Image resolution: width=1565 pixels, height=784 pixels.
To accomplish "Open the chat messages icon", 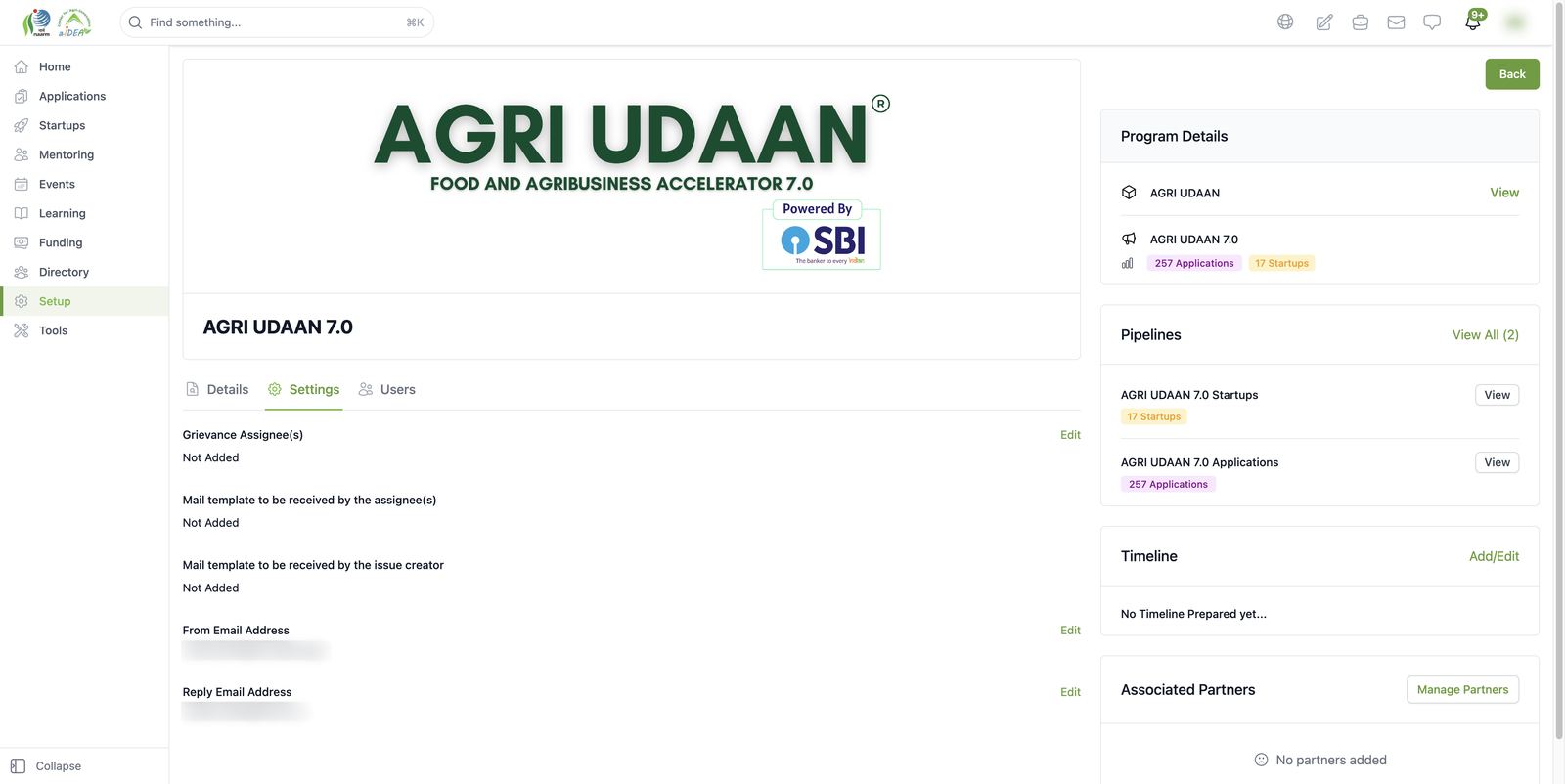I will [1432, 22].
